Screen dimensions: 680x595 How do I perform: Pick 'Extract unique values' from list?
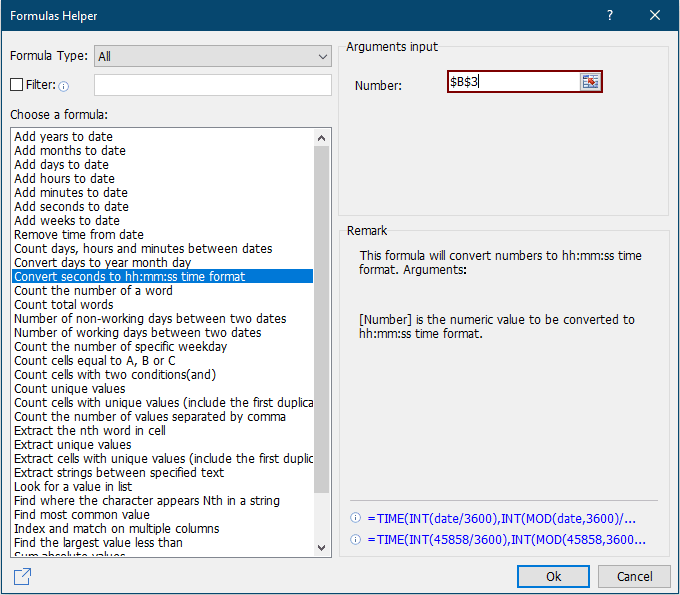click(x=72, y=445)
